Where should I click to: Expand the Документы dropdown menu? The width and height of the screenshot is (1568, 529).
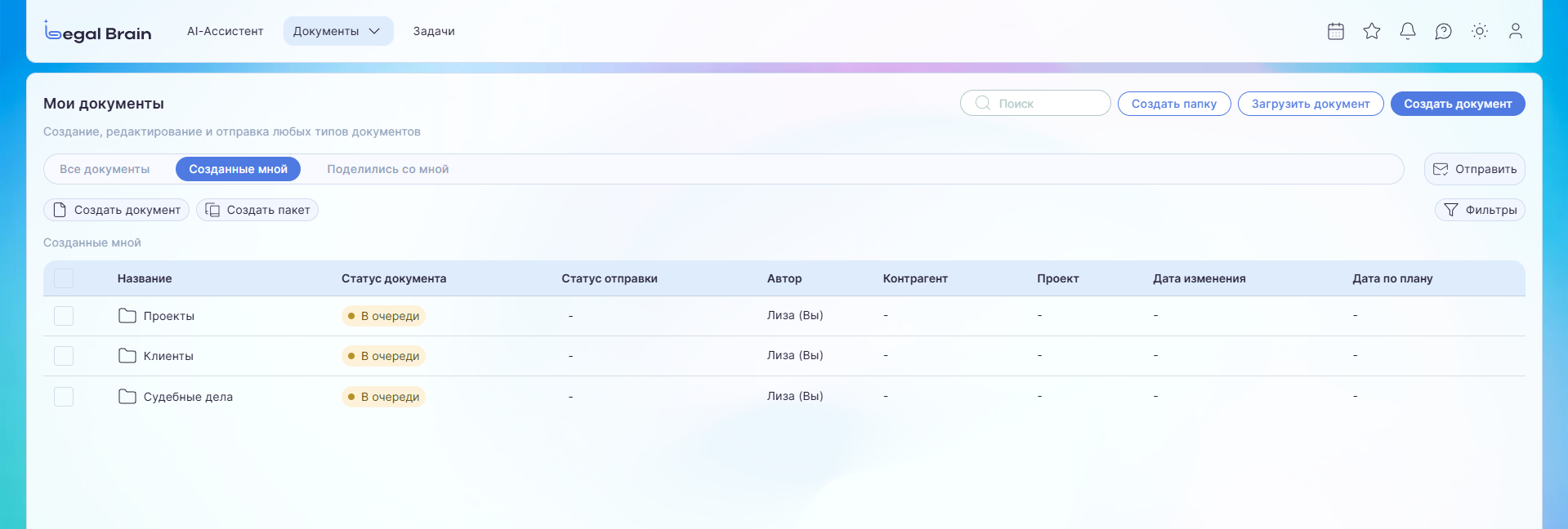click(337, 31)
